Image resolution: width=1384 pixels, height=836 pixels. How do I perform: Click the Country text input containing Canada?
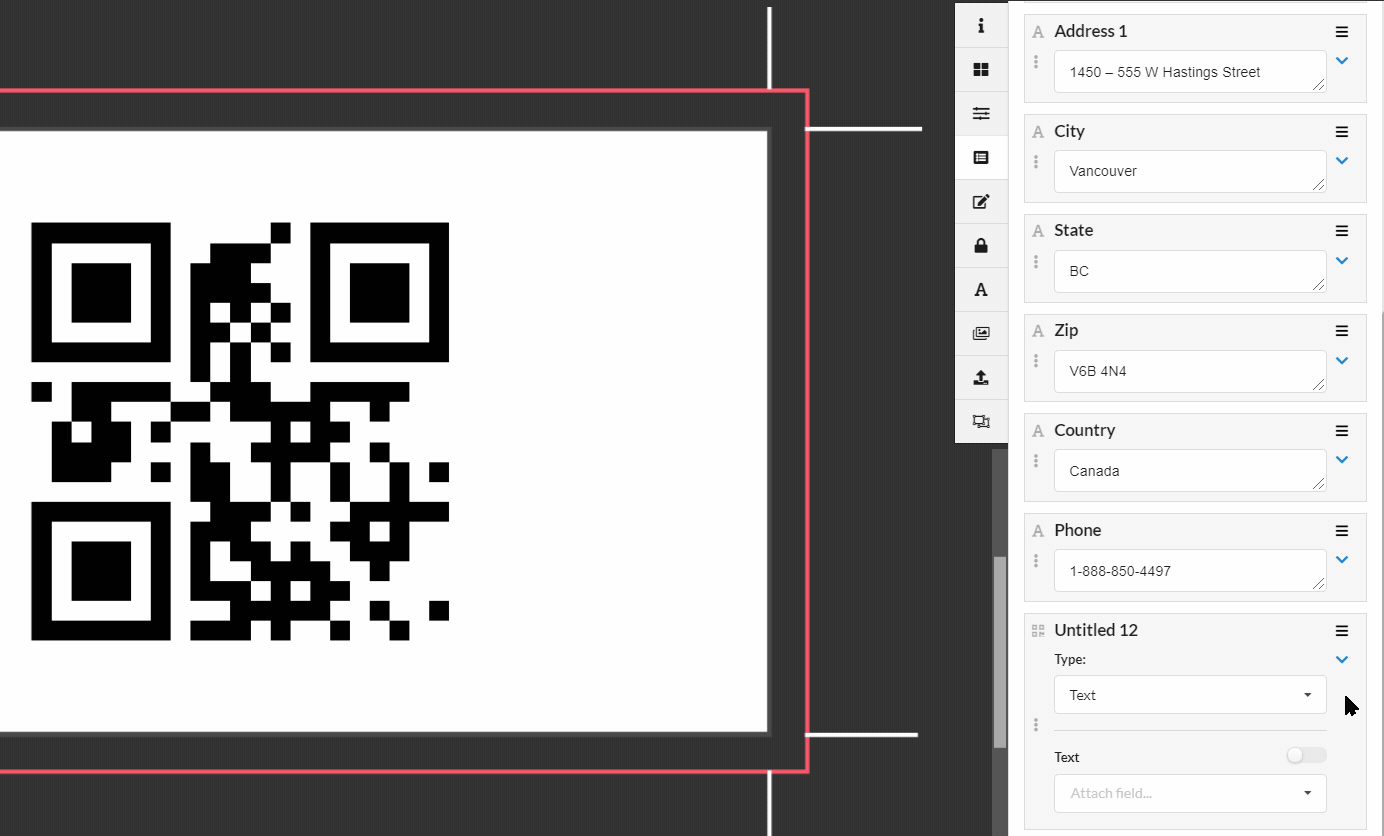pos(1188,471)
